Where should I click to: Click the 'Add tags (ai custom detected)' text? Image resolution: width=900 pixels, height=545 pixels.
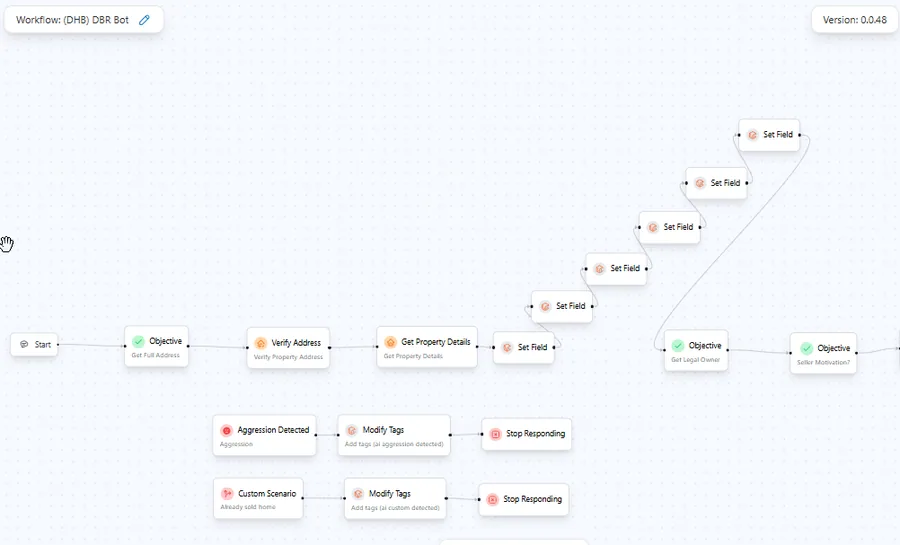coord(395,508)
